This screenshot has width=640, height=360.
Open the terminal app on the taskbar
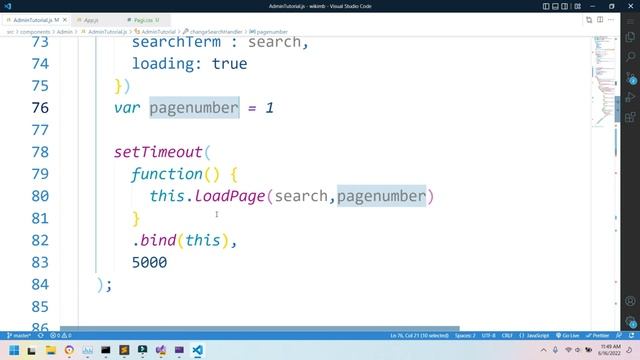105,350
